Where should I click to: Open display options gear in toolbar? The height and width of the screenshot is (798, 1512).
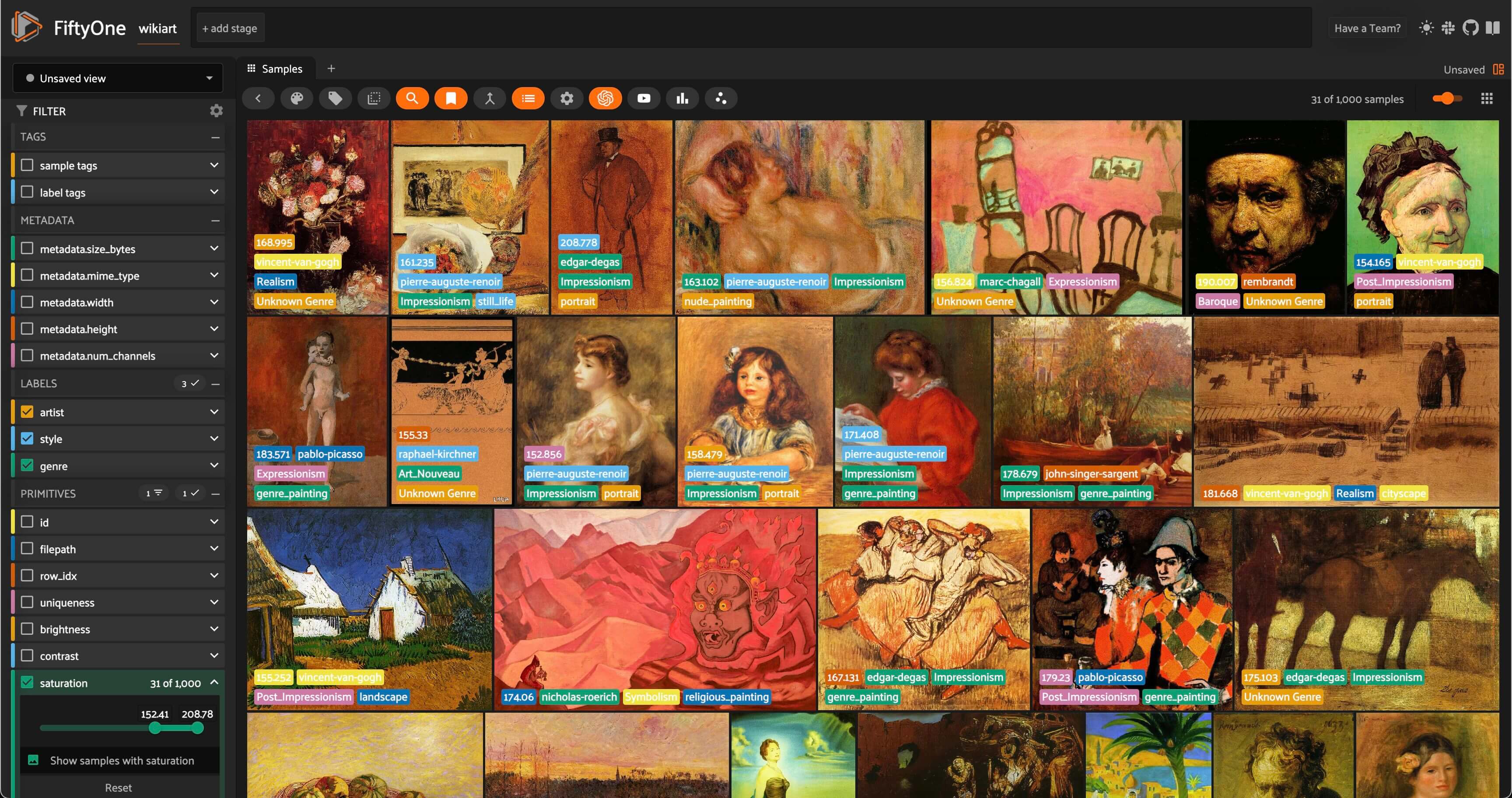[567, 98]
